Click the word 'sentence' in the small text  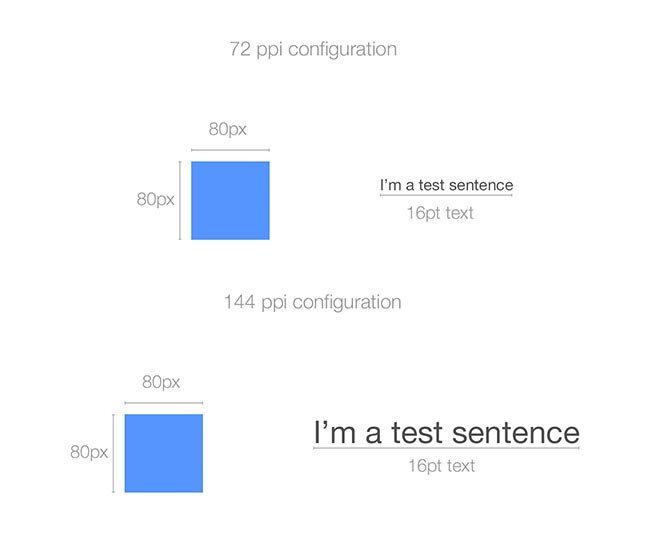tap(481, 185)
